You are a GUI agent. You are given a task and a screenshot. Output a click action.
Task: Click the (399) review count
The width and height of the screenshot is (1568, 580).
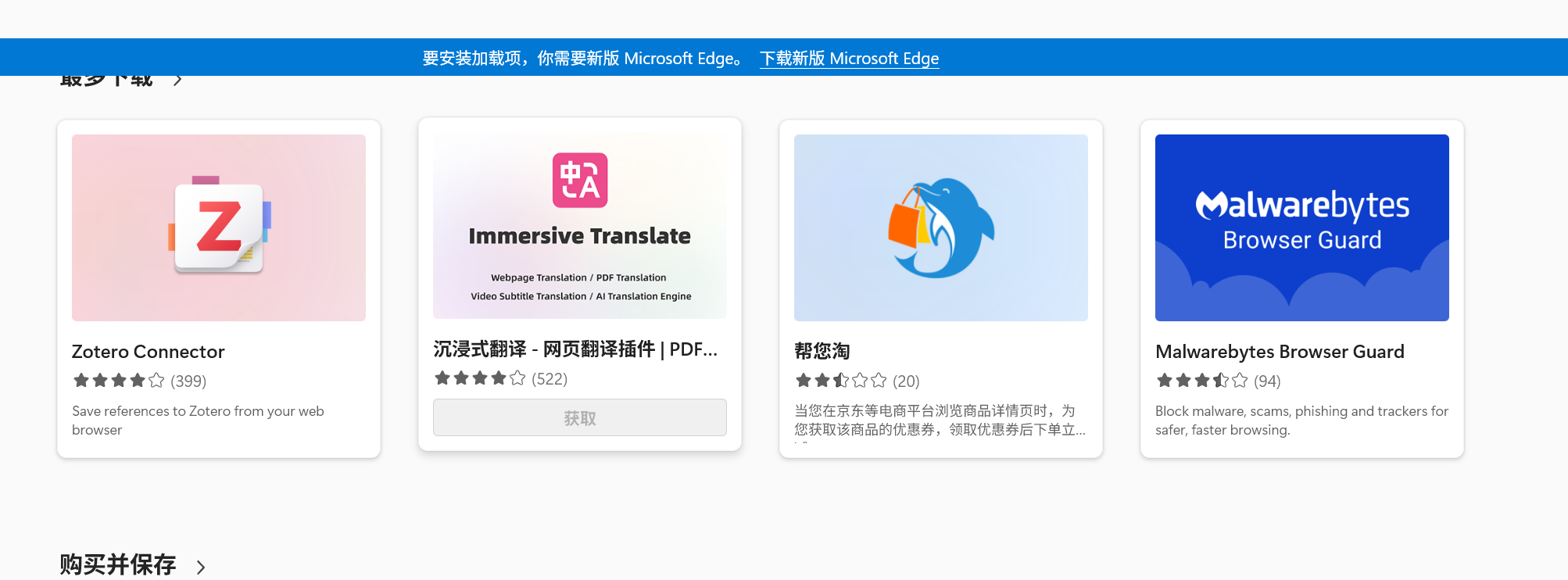click(x=188, y=381)
